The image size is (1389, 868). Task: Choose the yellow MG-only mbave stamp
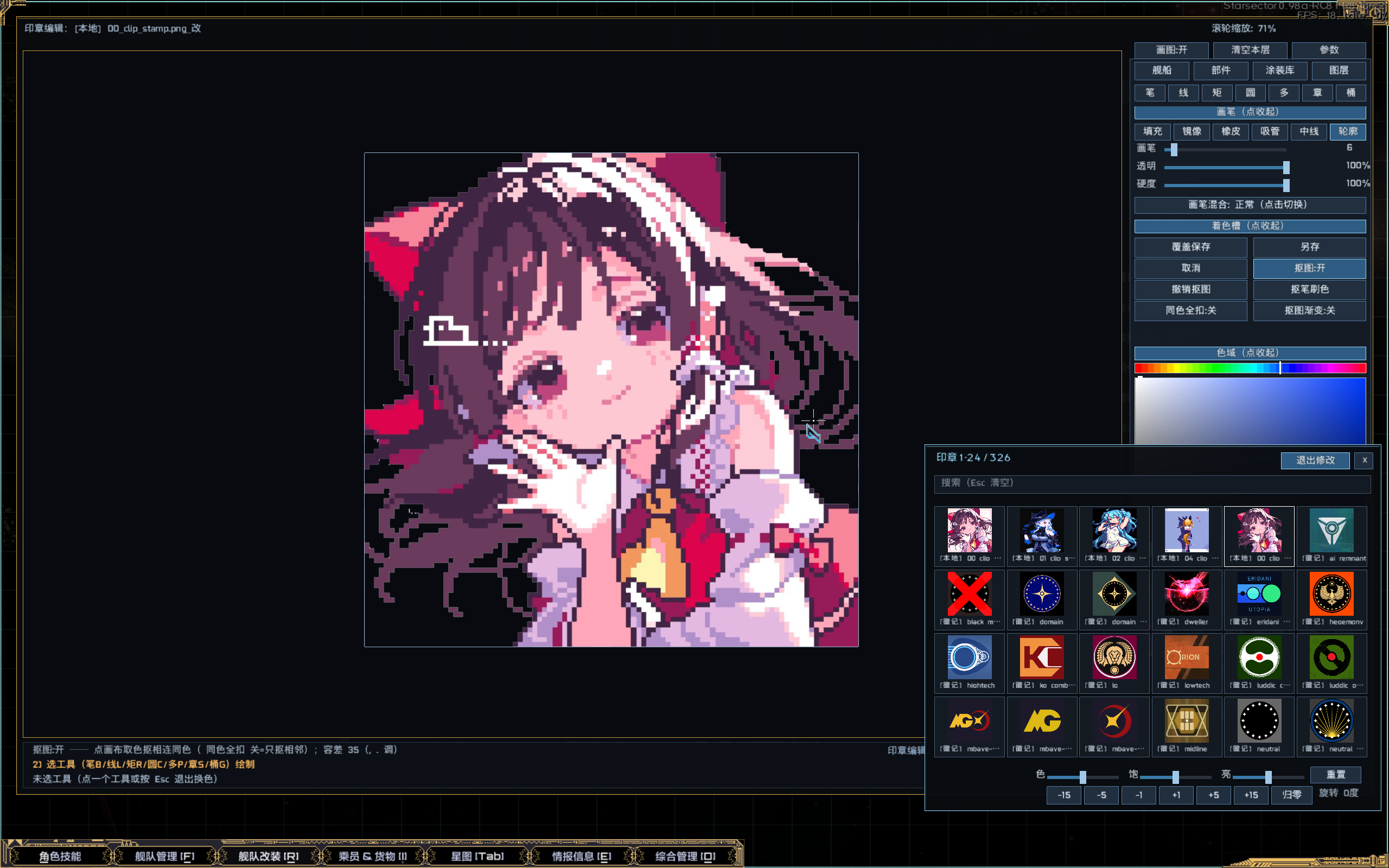pos(1042,727)
